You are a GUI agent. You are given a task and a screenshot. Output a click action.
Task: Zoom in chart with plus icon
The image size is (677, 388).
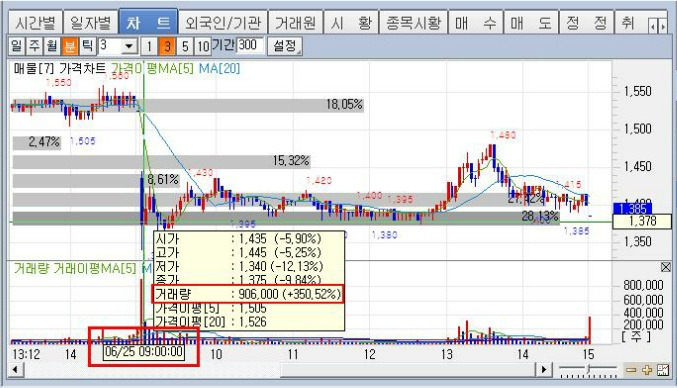pyautogui.click(x=647, y=370)
